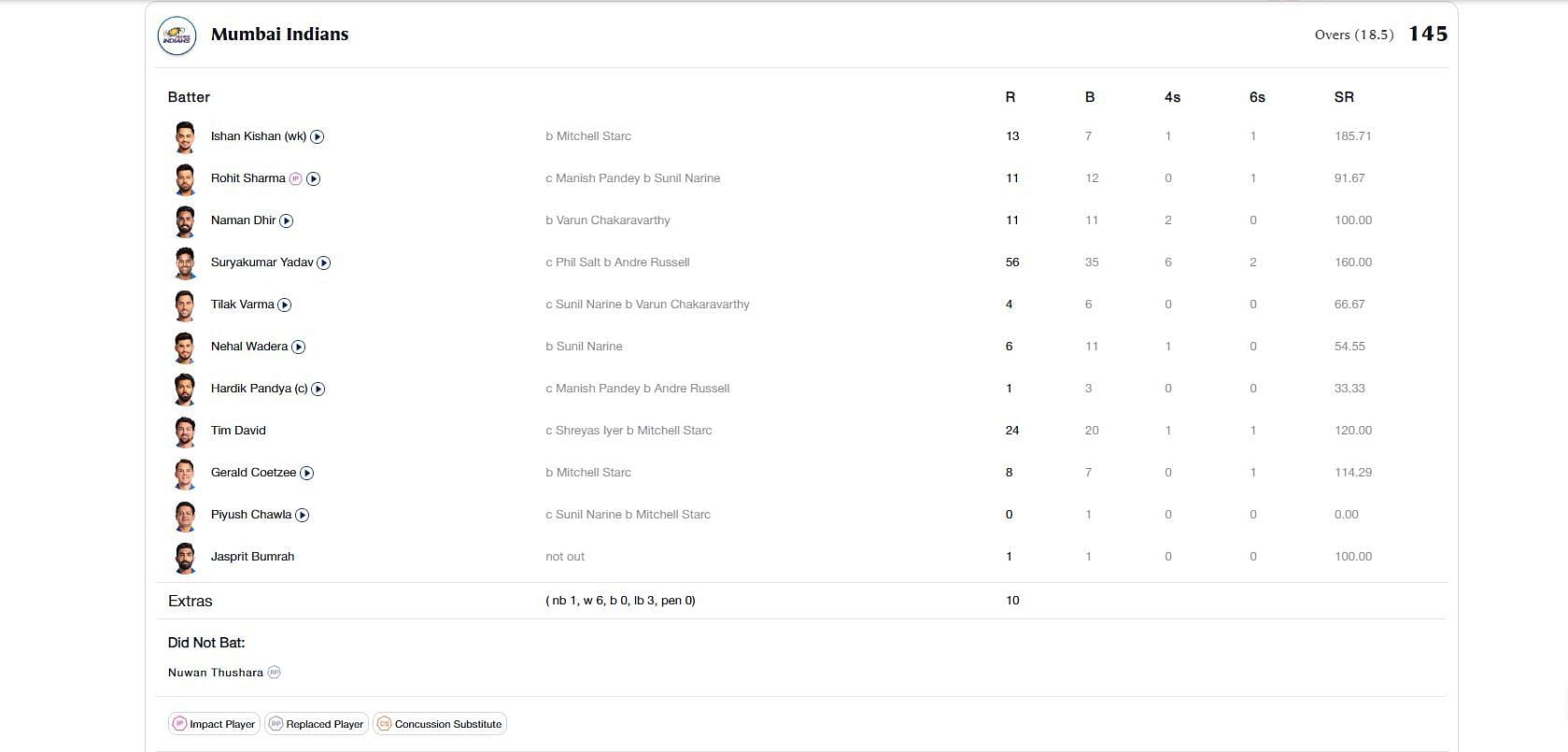Click Ishan Kishan's strike rate 185.71
1568x752 pixels.
point(1353,136)
